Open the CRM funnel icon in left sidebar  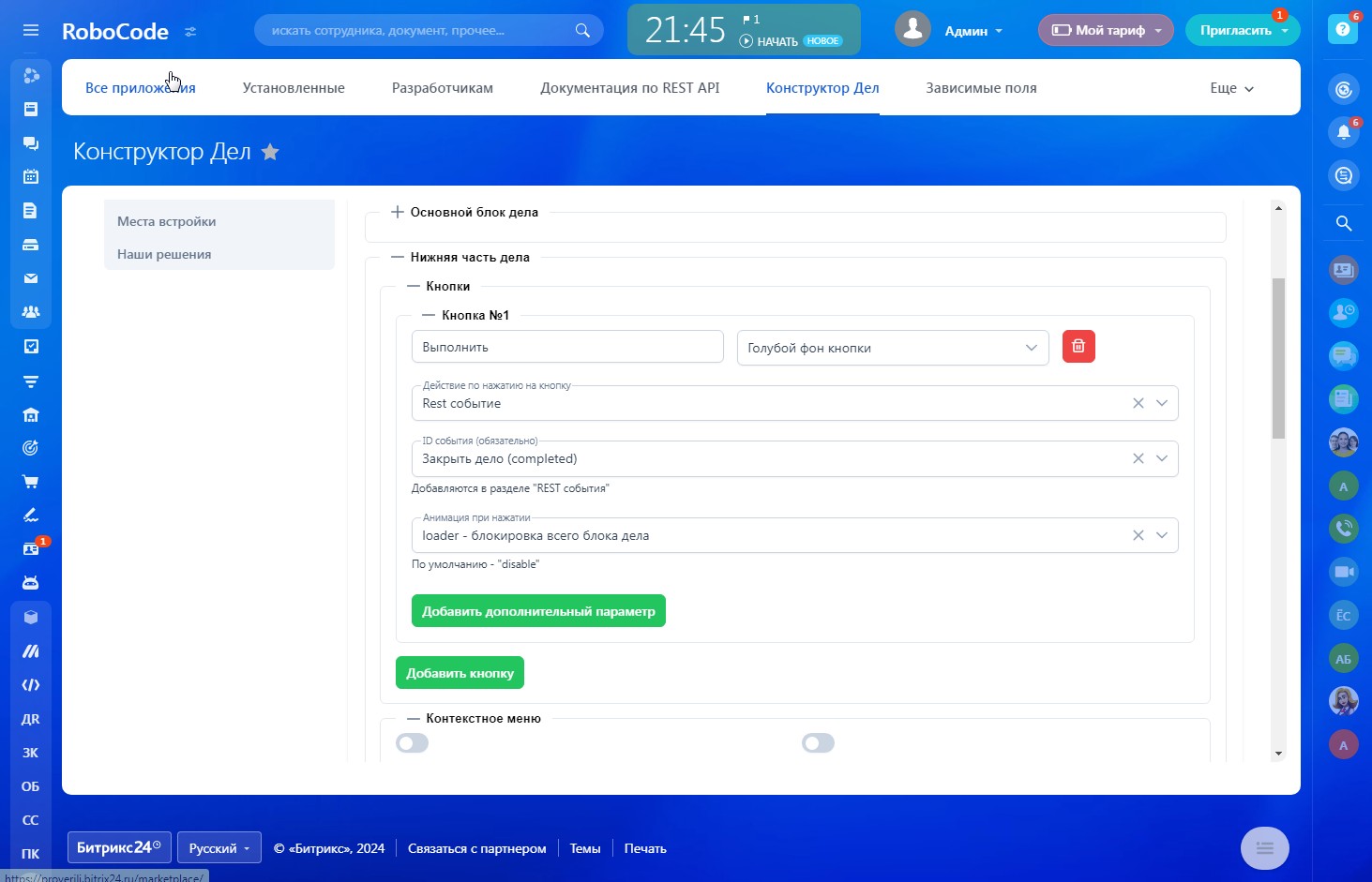tap(31, 381)
